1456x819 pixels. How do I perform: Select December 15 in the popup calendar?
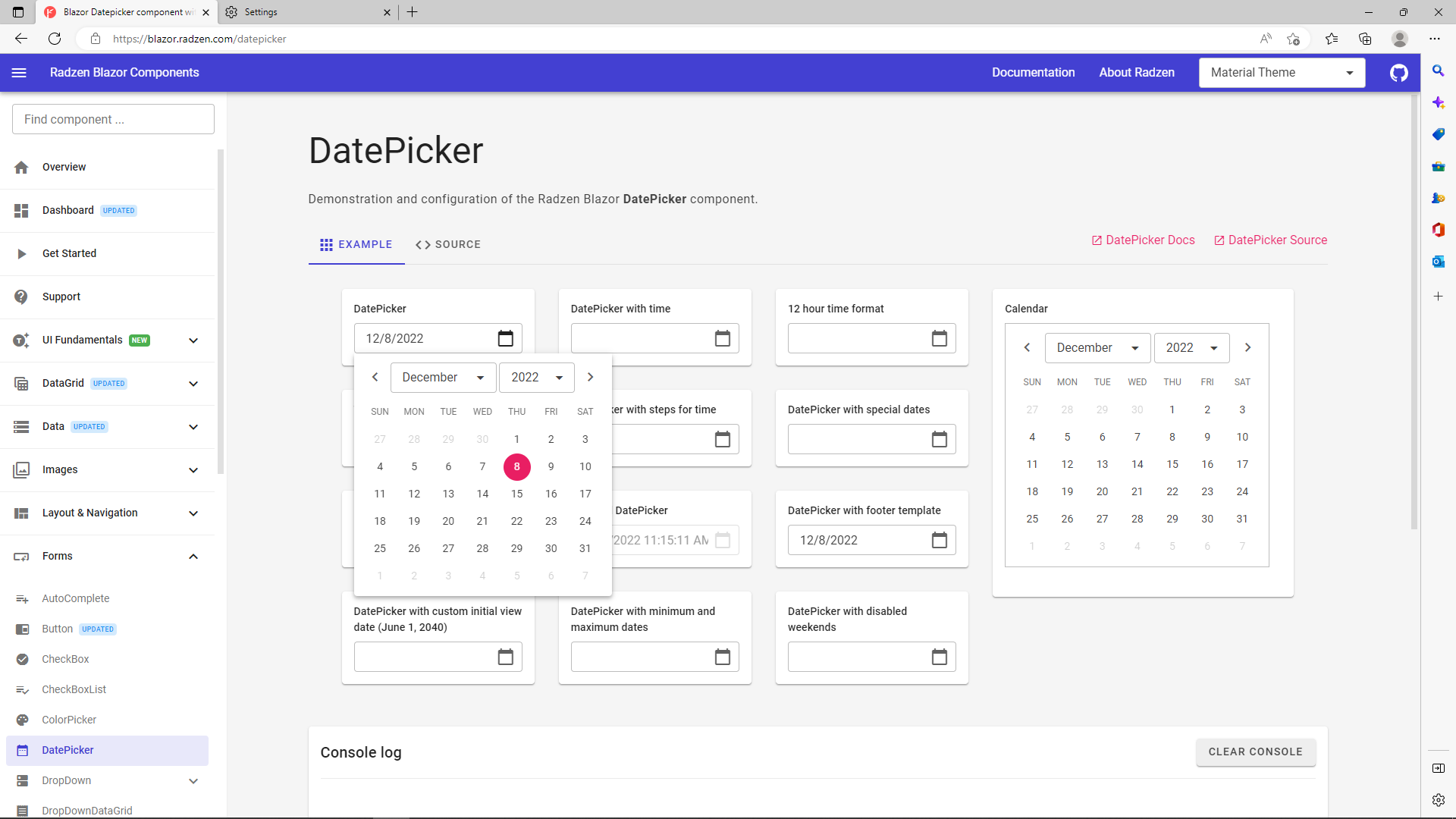pos(516,494)
